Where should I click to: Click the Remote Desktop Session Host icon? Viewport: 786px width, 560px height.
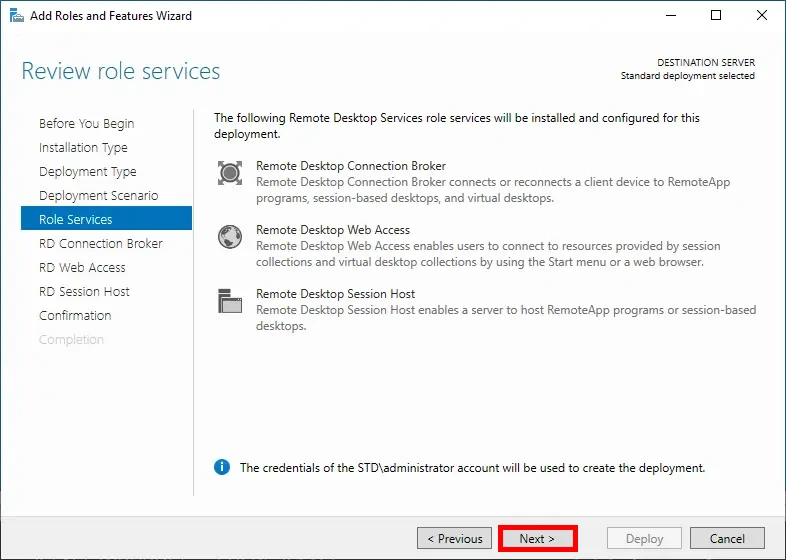(230, 301)
